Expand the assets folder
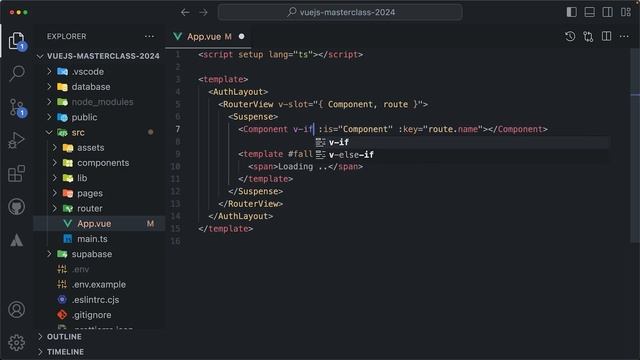 99,147
